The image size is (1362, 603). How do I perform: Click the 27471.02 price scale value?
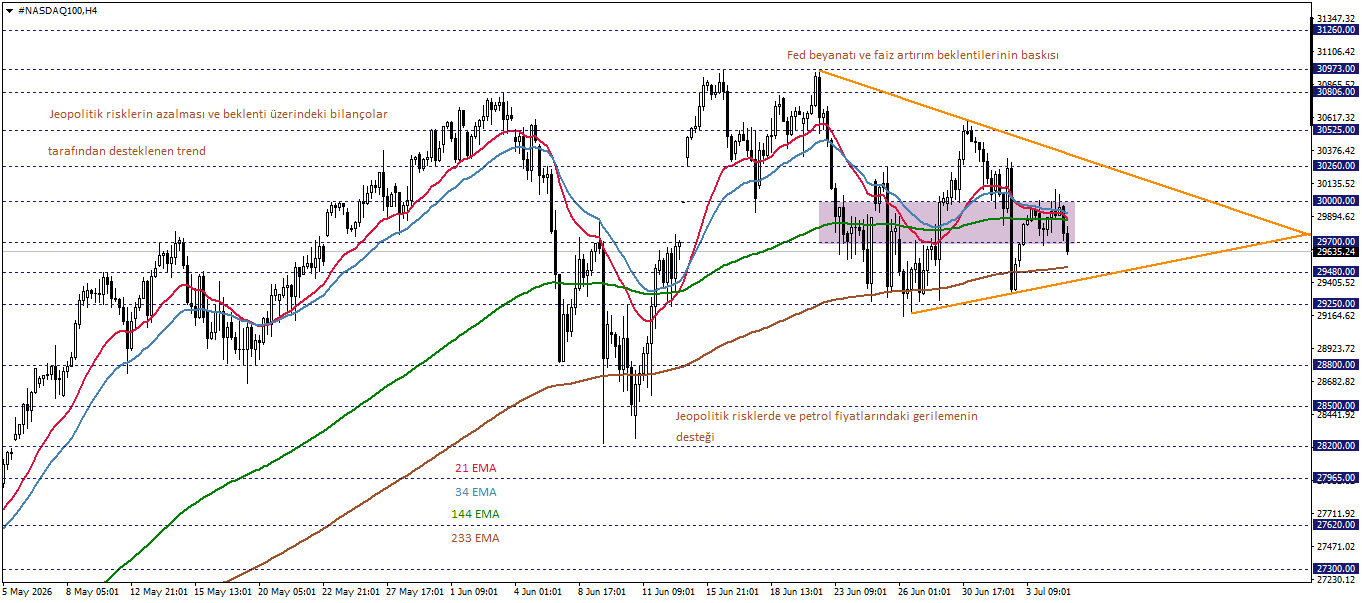click(1336, 546)
